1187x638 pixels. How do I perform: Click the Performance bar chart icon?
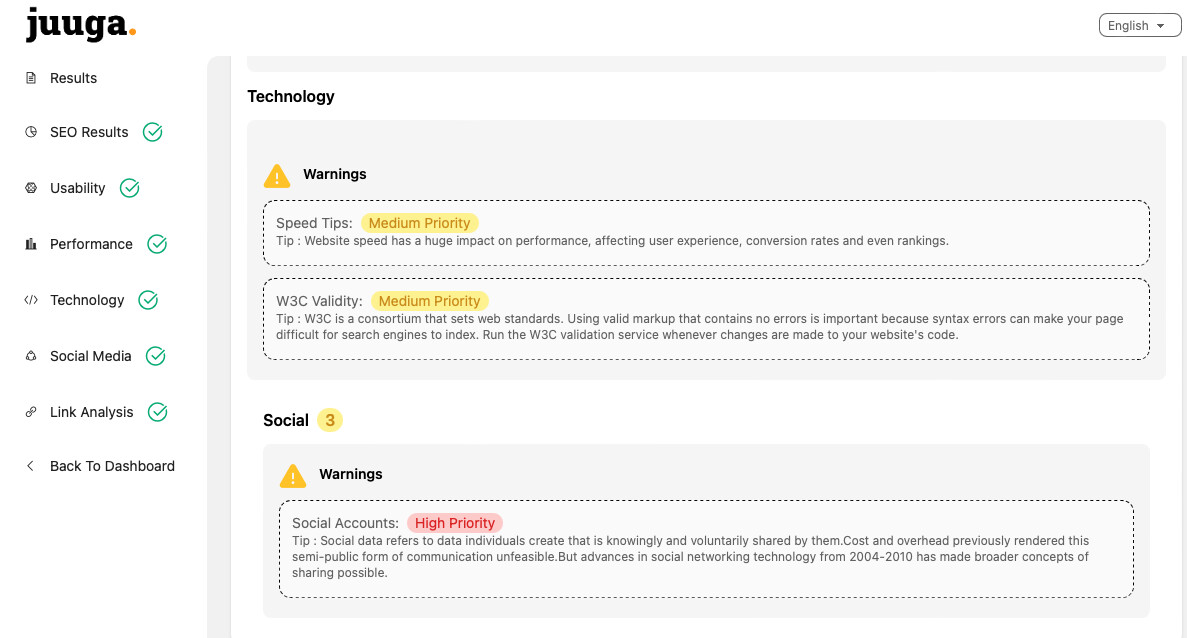tap(31, 244)
